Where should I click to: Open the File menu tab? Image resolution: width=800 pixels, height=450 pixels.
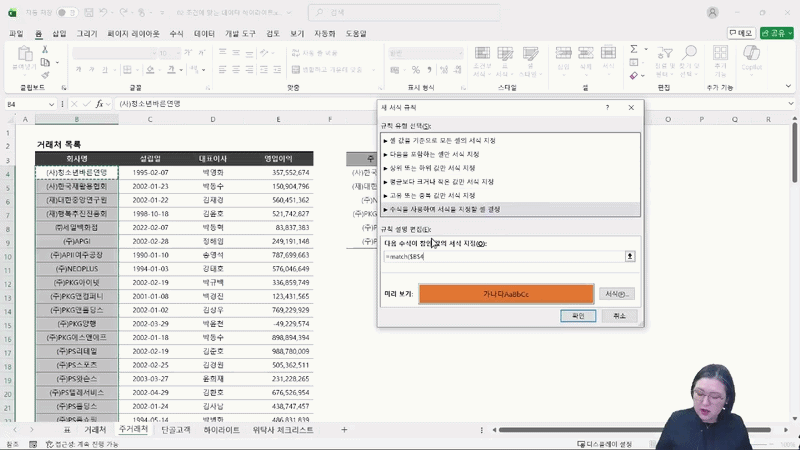coord(16,34)
